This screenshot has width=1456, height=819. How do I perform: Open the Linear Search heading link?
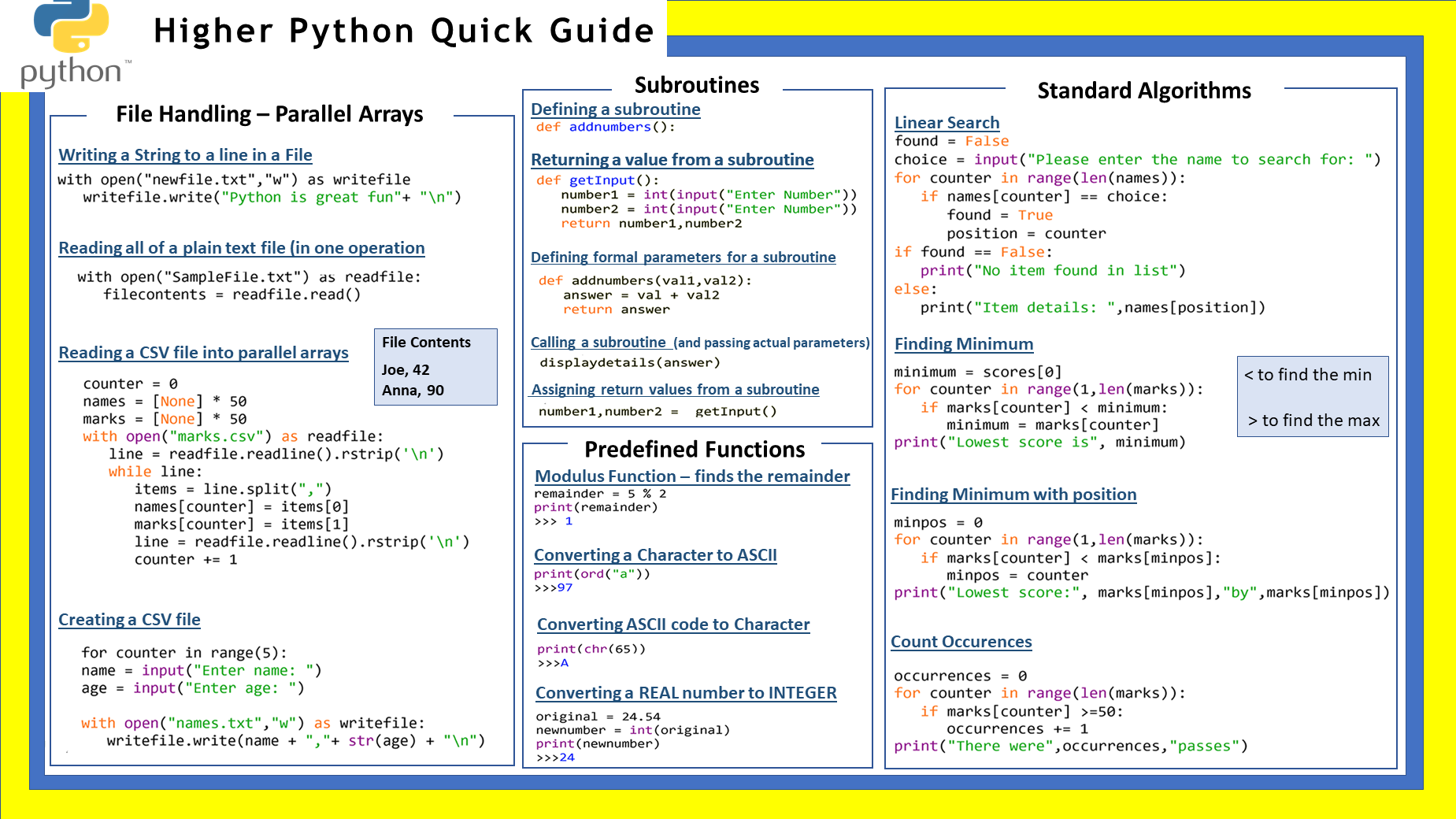947,123
